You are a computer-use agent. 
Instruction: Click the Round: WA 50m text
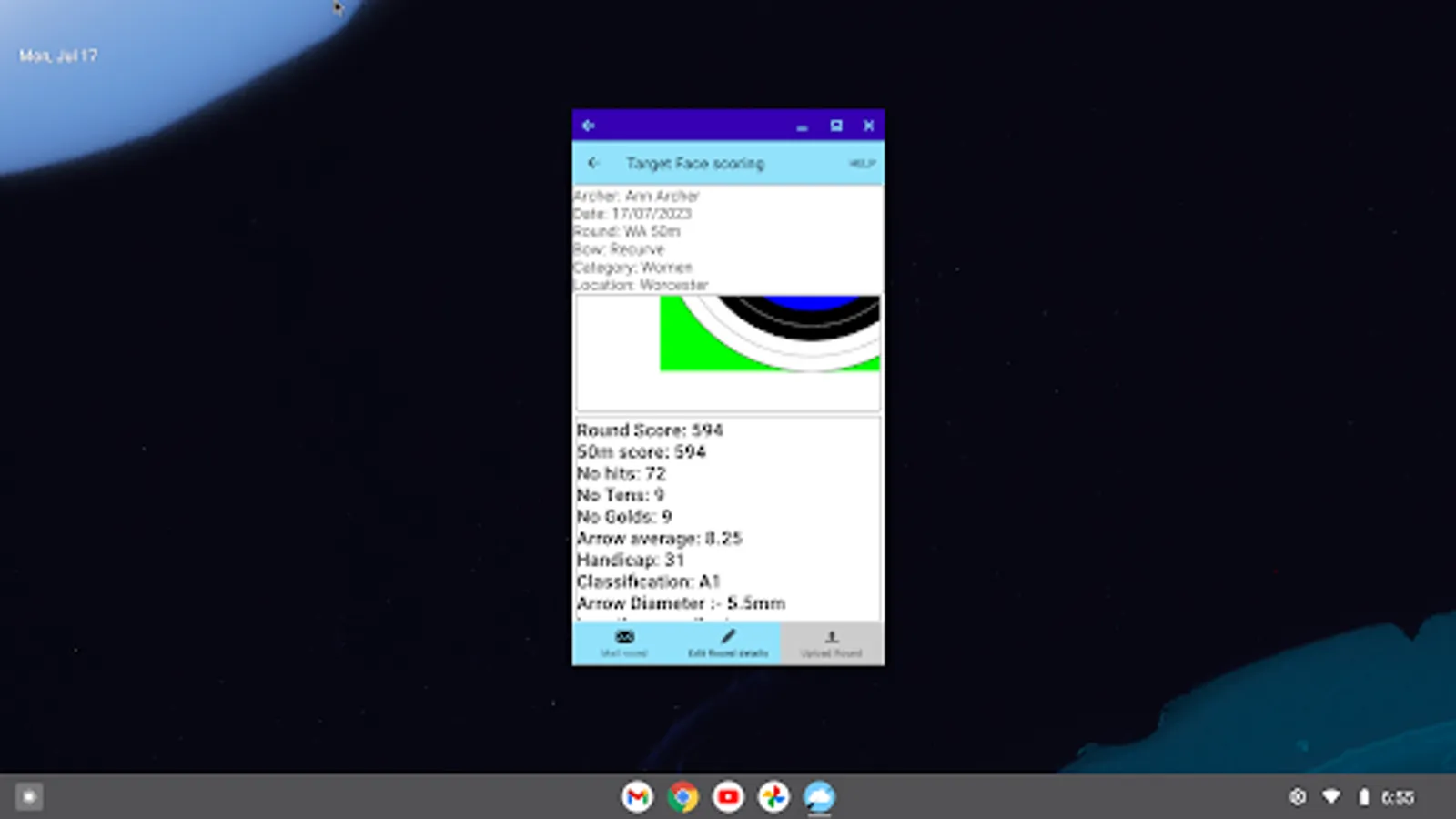627,232
